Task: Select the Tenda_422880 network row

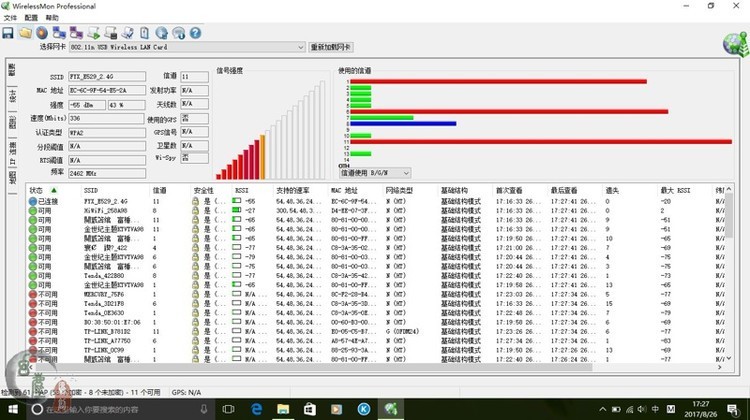Action: tap(376, 276)
